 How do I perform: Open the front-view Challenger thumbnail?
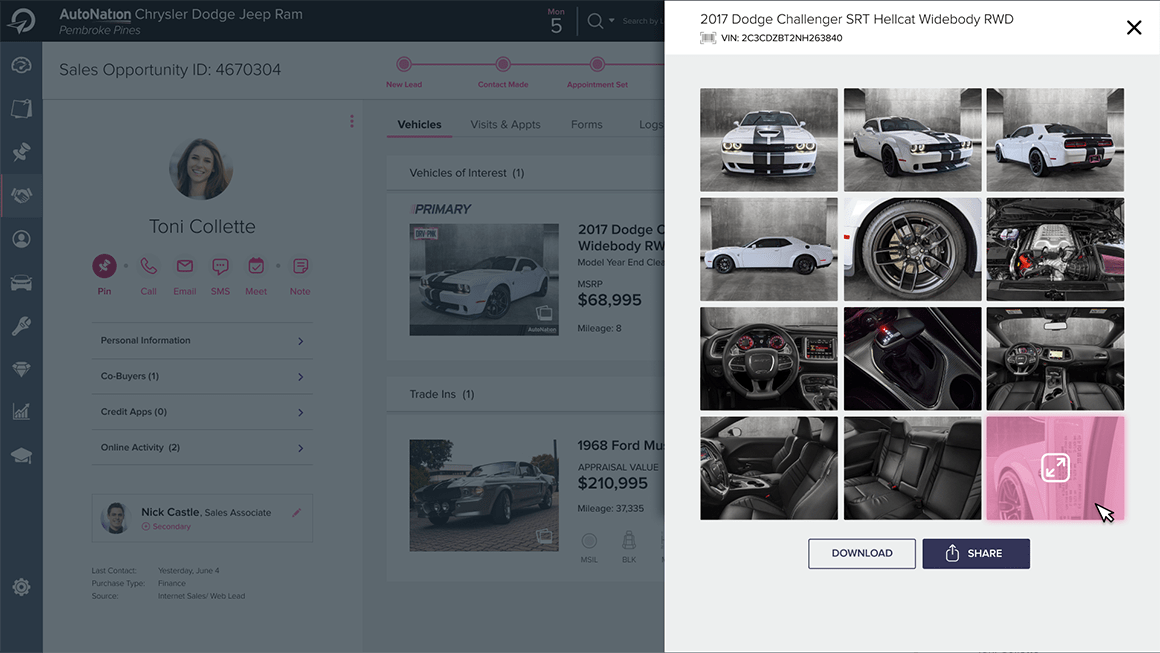coord(769,140)
